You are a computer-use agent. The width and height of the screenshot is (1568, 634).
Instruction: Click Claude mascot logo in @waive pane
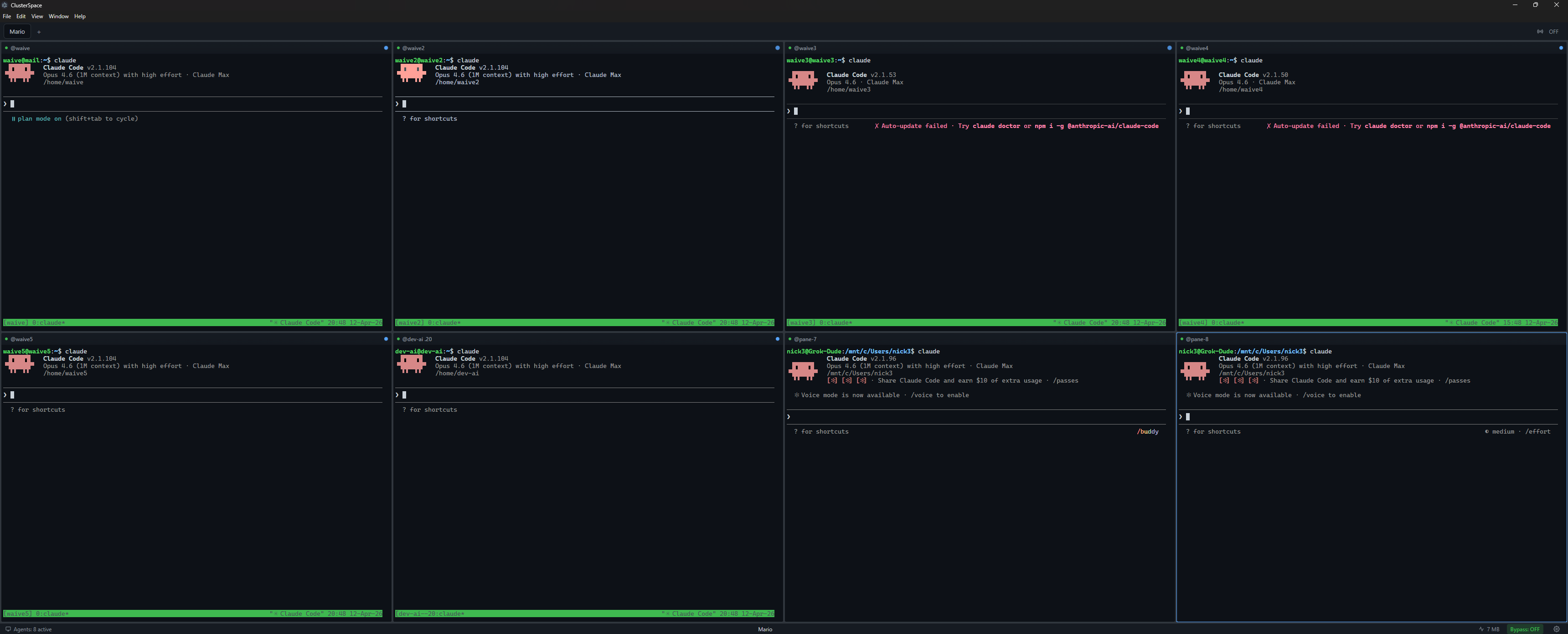[x=20, y=73]
